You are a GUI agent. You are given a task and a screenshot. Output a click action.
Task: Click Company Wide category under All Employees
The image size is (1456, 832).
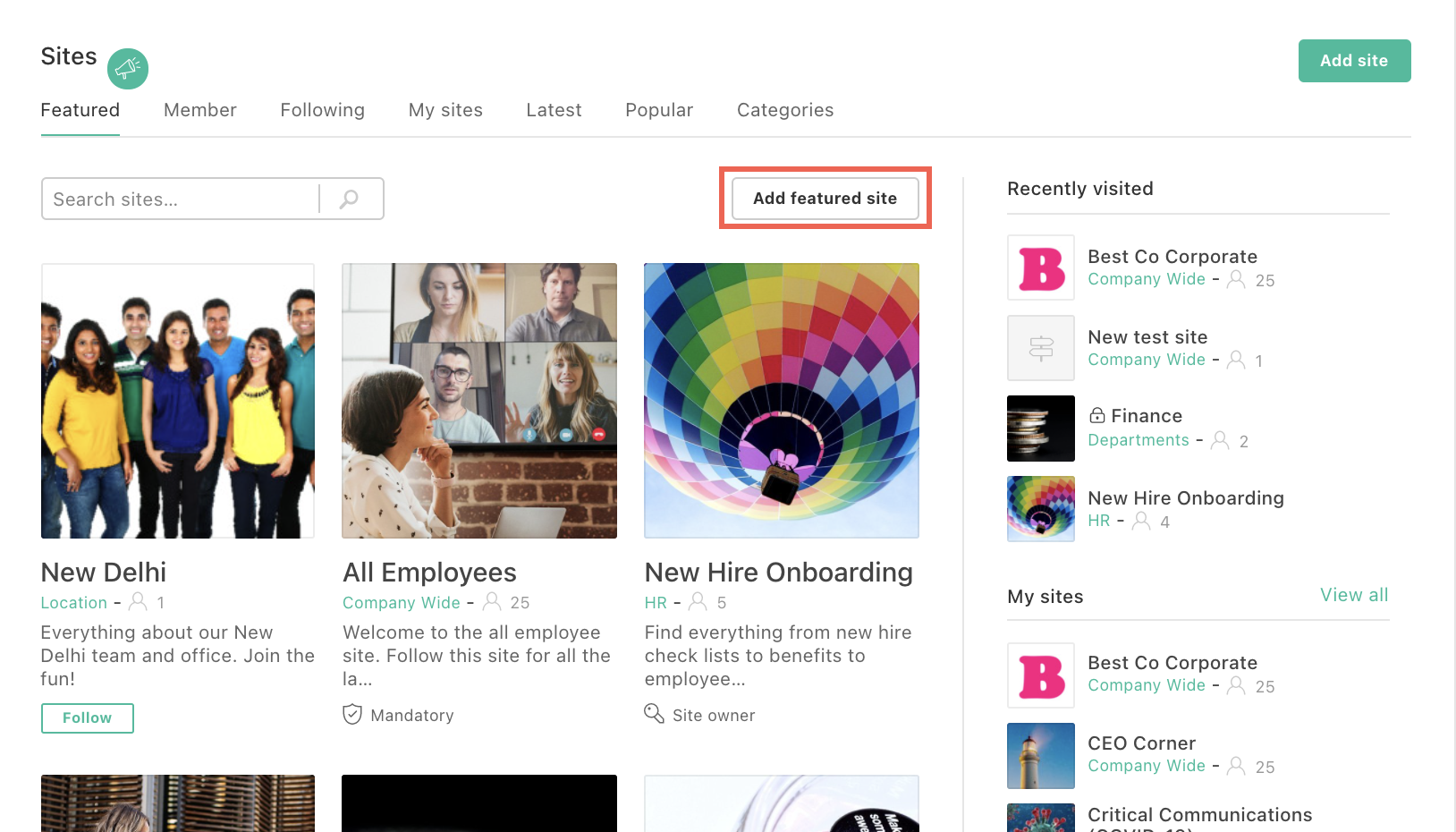(402, 603)
